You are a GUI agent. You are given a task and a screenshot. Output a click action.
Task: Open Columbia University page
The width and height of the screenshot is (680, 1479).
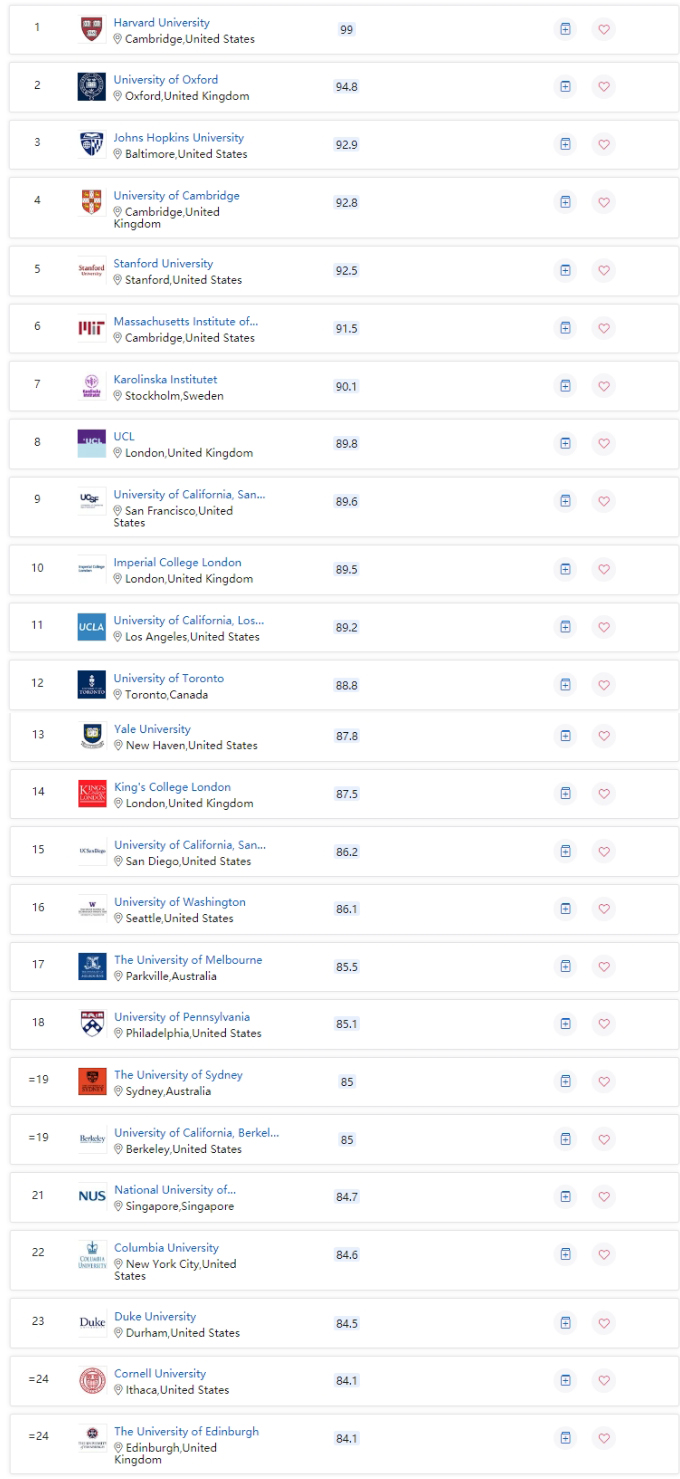click(166, 1248)
